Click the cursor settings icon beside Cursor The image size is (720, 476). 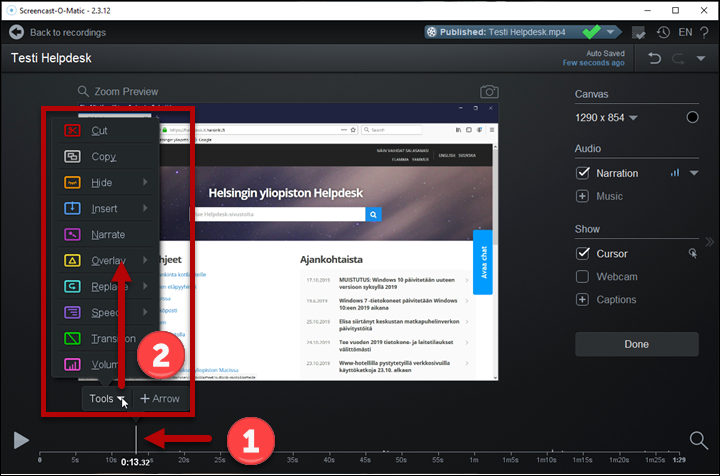click(693, 253)
